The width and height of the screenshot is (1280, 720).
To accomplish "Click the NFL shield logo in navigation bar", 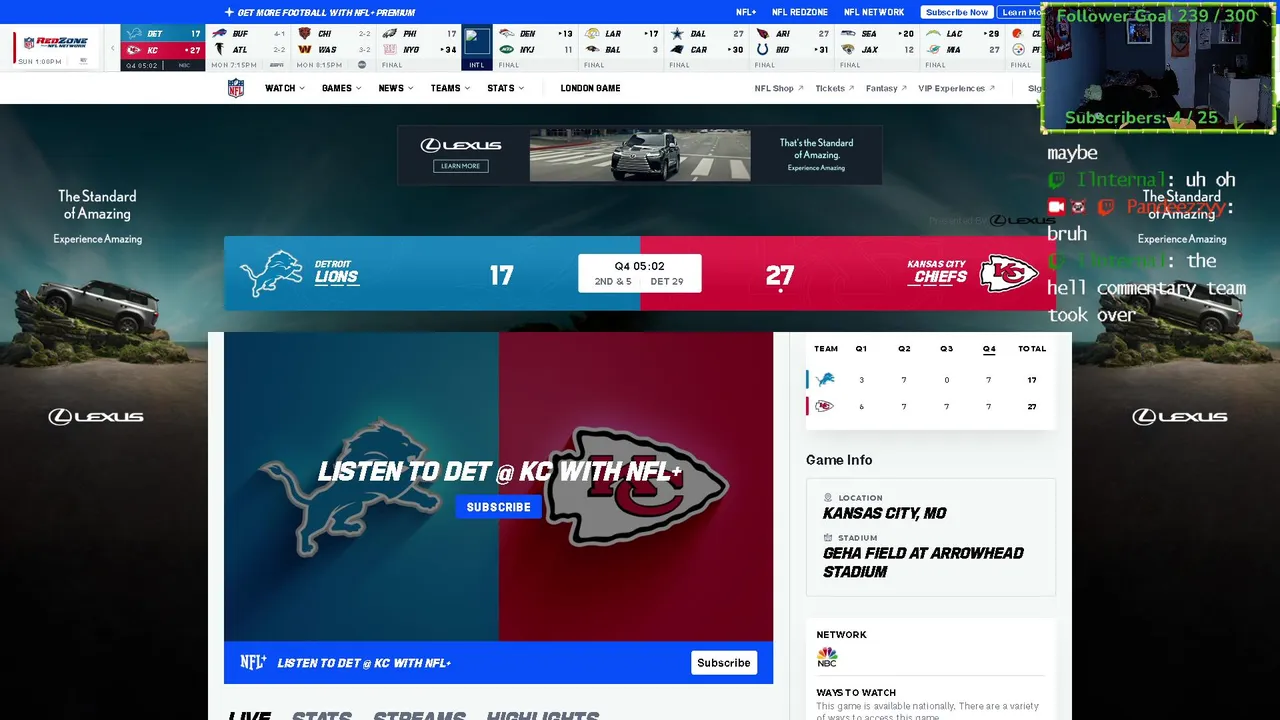I will [x=236, y=88].
